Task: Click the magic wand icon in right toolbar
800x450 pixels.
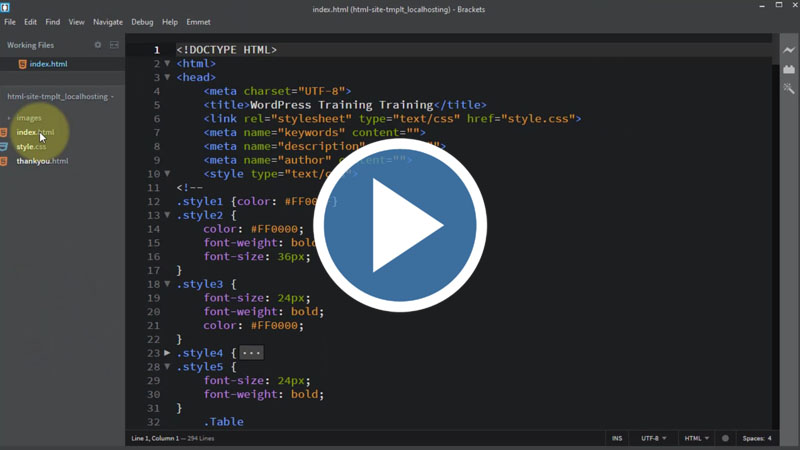Action: point(789,88)
